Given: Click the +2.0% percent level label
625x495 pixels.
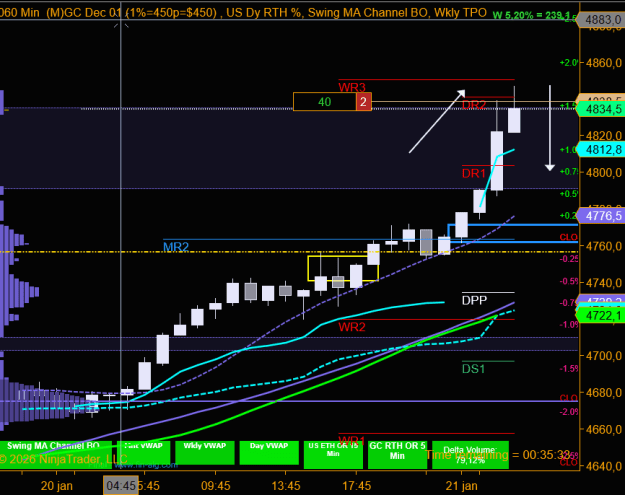Looking at the screenshot, I should click(569, 63).
